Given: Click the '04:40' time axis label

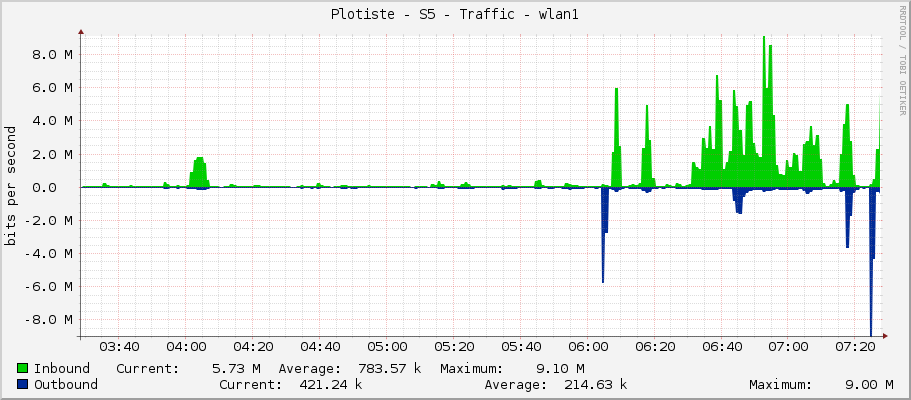Looking at the screenshot, I should click(x=320, y=348).
